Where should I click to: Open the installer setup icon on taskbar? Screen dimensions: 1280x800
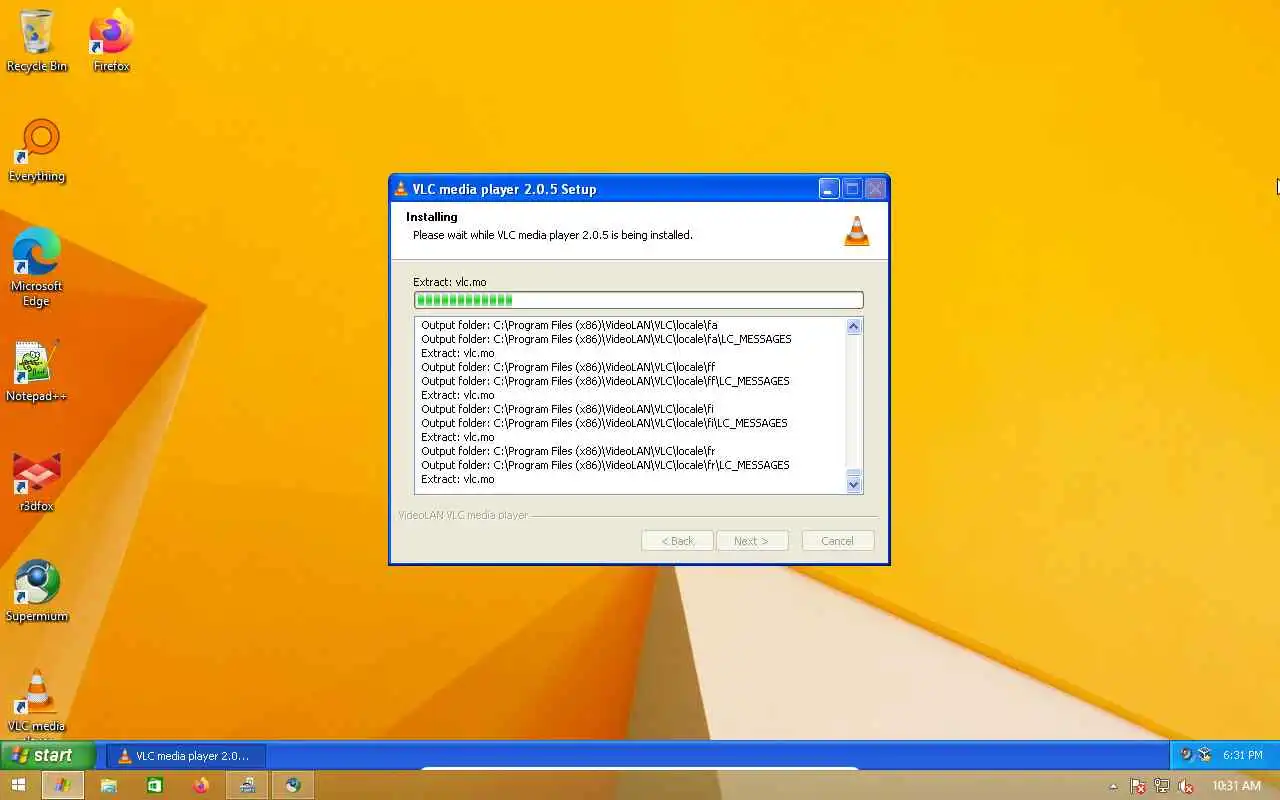coord(247,786)
